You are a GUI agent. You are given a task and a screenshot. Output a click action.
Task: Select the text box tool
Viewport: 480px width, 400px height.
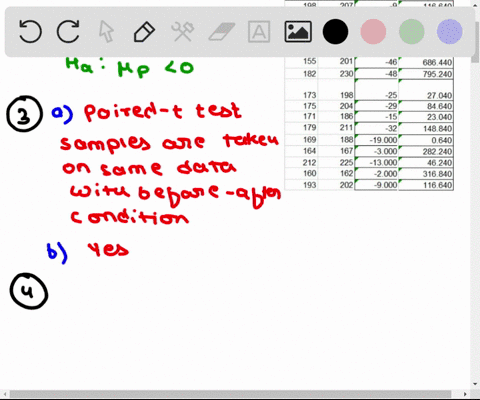tap(259, 32)
